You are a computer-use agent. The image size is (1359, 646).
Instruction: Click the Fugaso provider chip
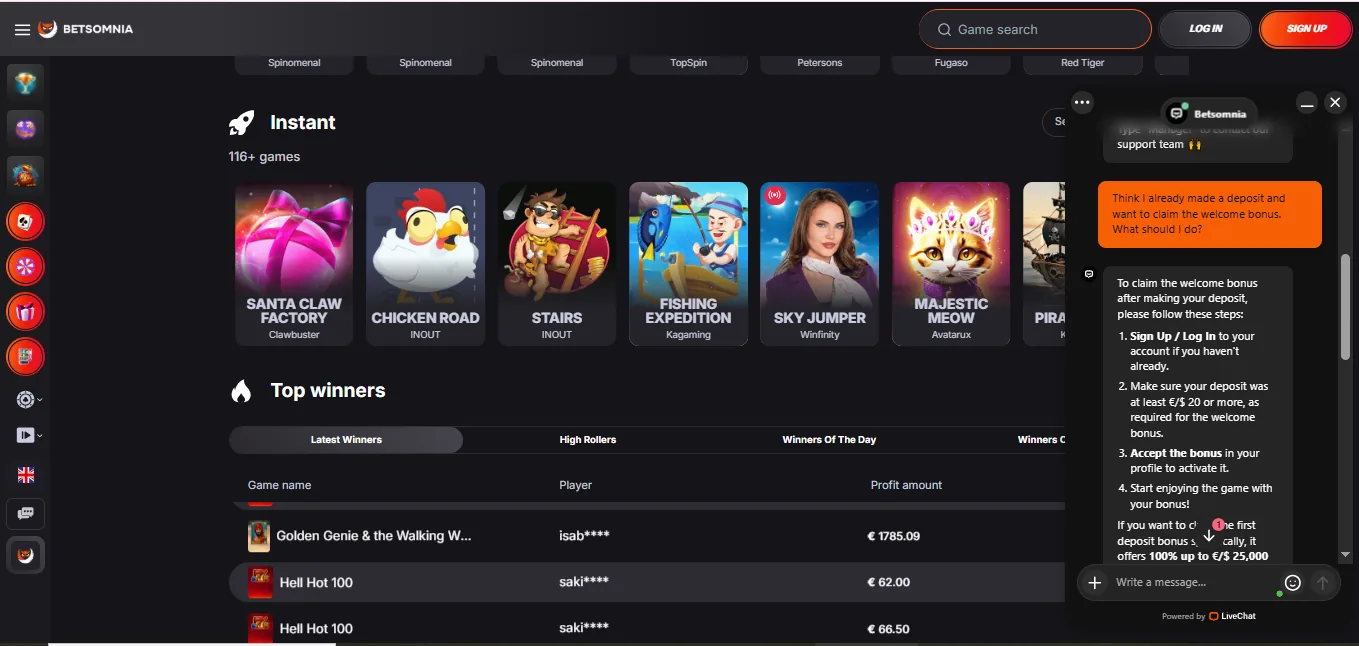(951, 63)
